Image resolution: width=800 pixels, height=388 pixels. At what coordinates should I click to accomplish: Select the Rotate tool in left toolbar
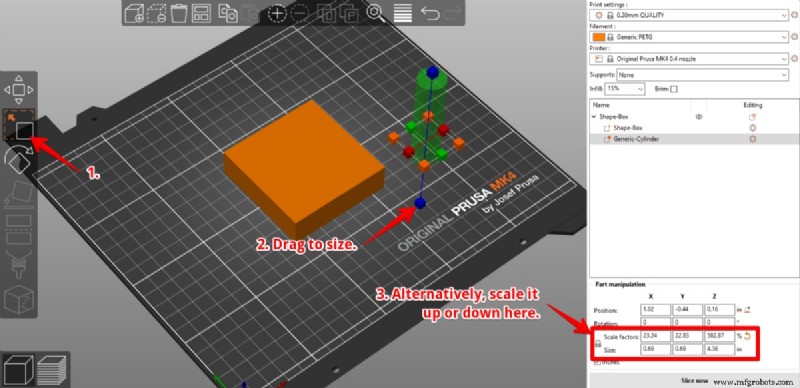(x=19, y=160)
